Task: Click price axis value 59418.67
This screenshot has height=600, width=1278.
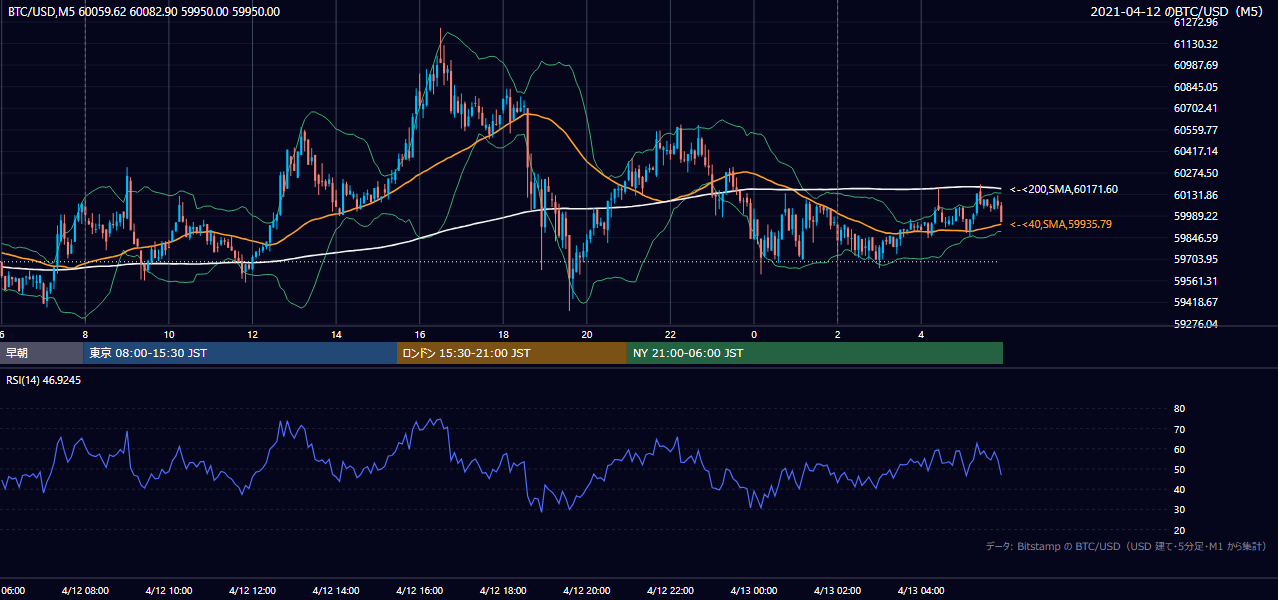Action: coord(1195,302)
